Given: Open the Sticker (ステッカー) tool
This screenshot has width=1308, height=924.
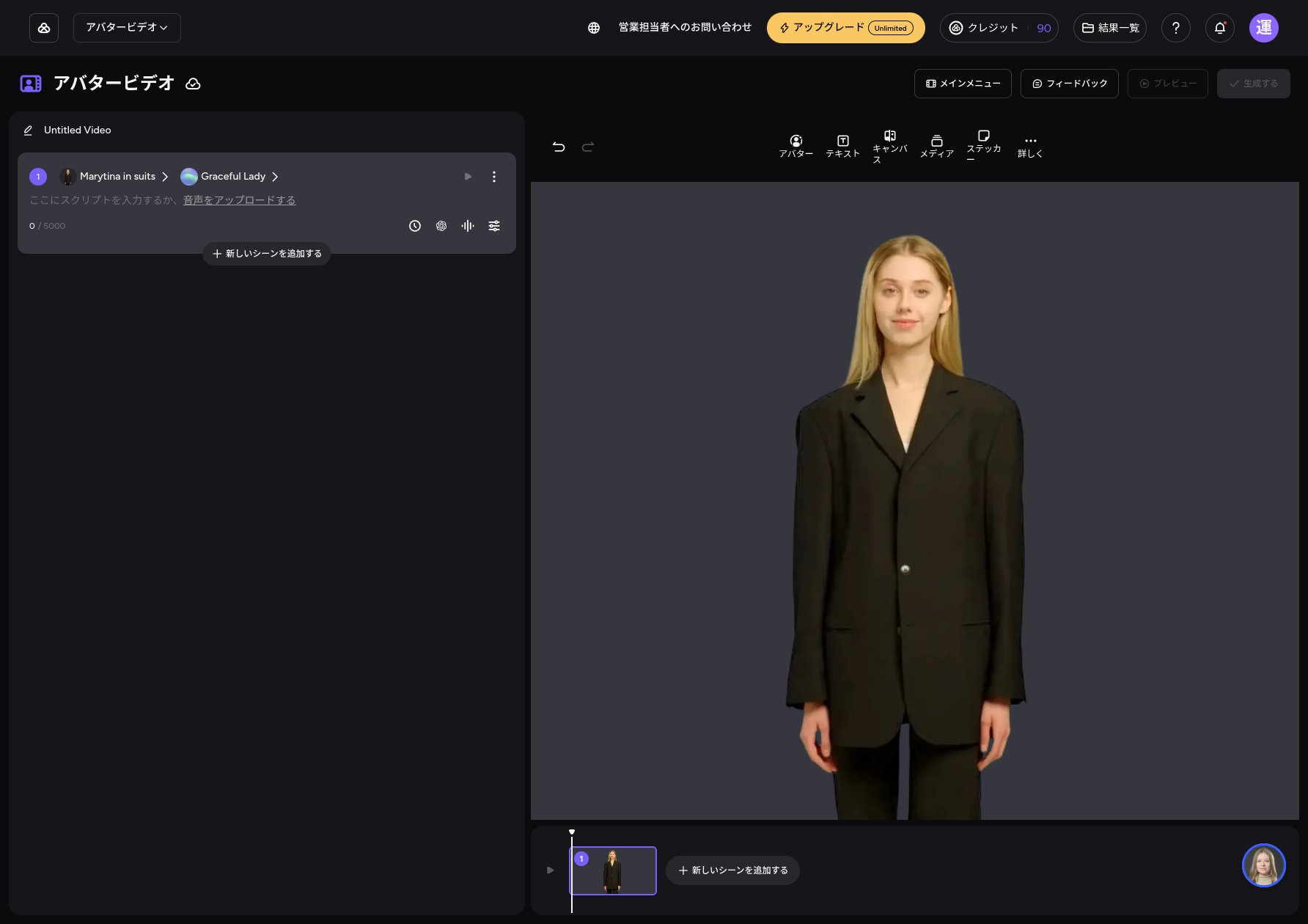Looking at the screenshot, I should pyautogui.click(x=983, y=146).
